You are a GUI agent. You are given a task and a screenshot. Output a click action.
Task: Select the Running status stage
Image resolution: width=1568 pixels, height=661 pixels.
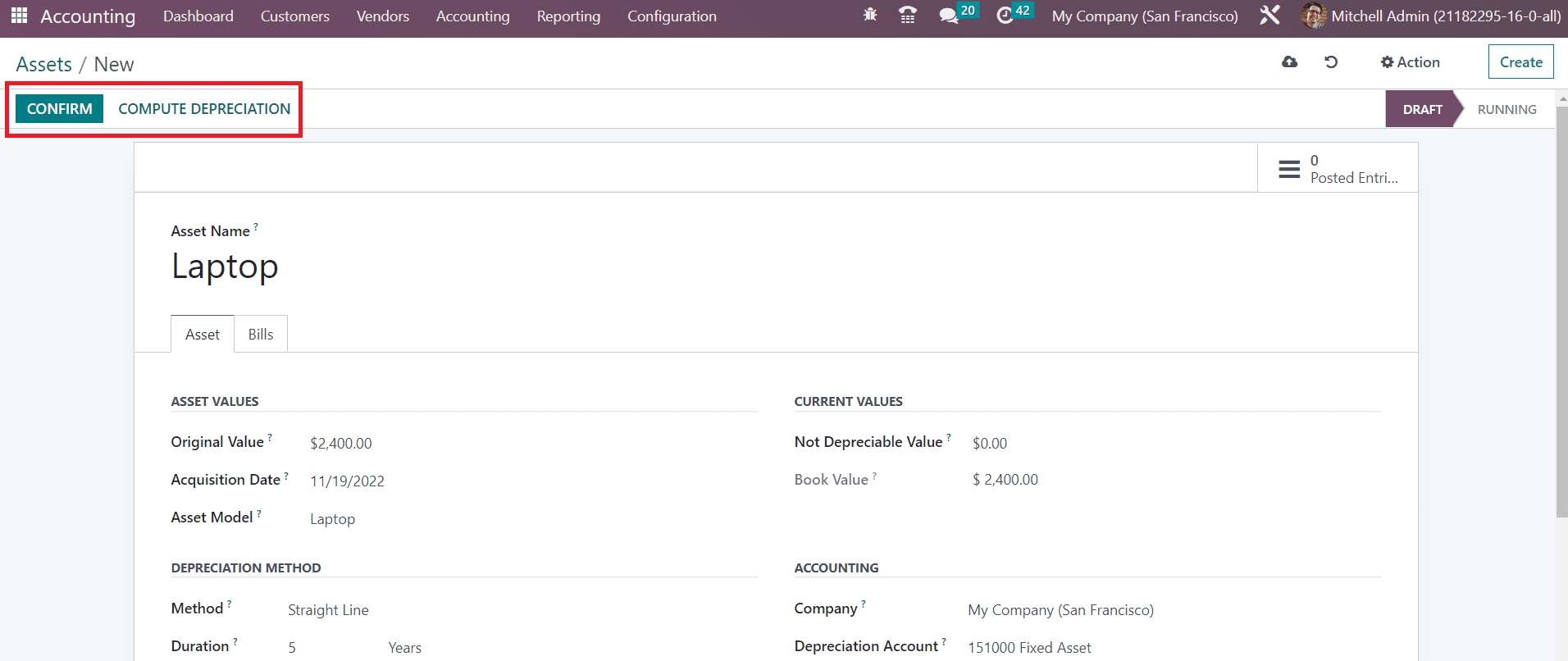(x=1506, y=110)
